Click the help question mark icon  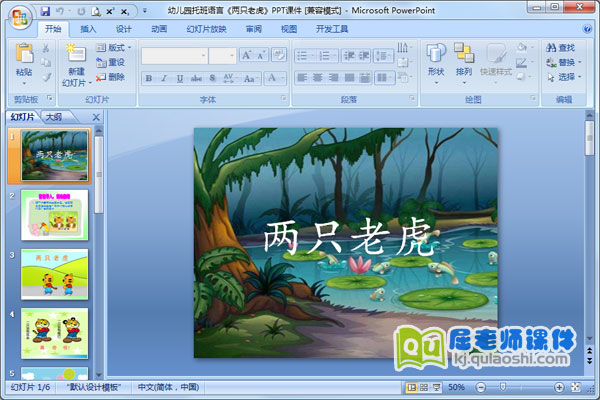point(587,29)
